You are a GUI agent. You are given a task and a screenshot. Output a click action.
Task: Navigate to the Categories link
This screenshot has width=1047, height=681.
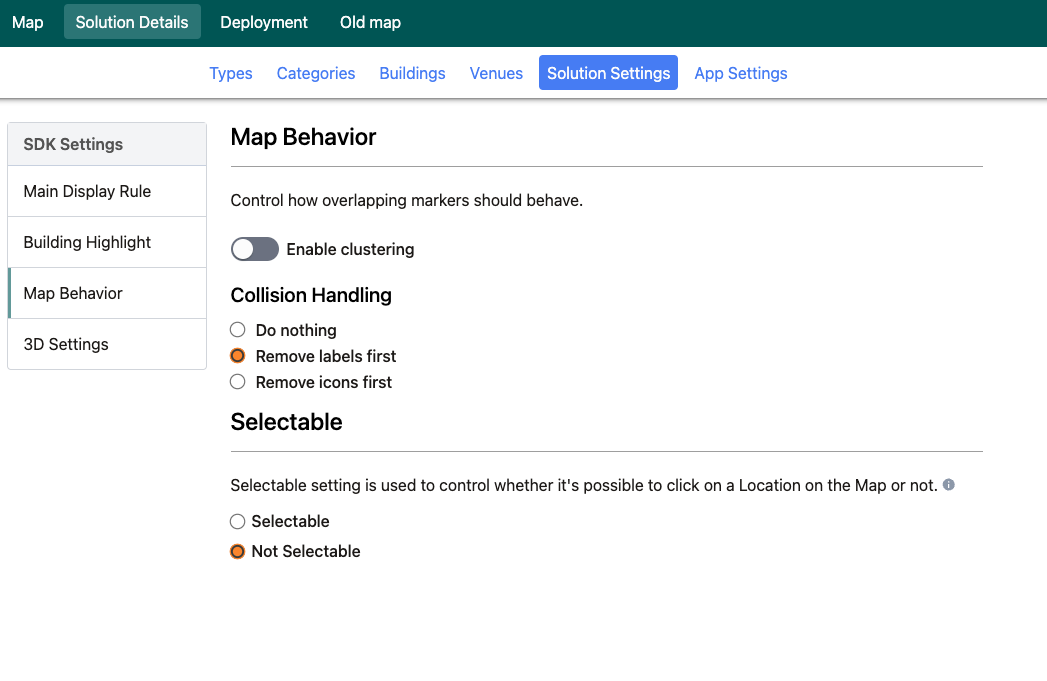point(316,73)
